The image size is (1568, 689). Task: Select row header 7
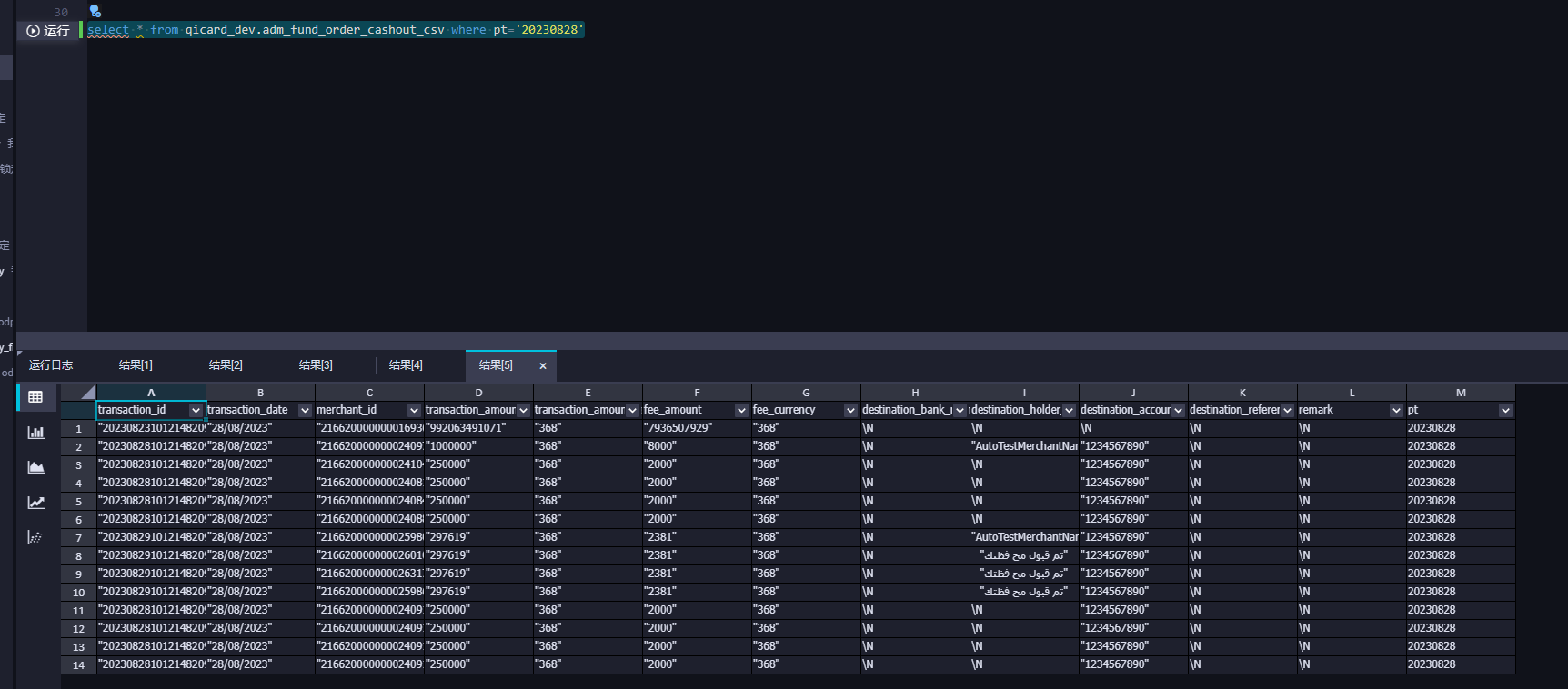point(78,537)
